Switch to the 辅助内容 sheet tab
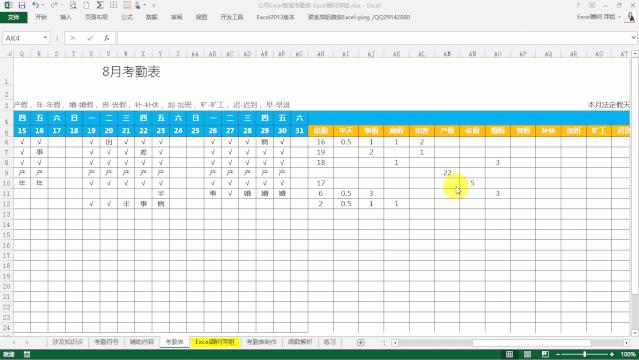 [x=141, y=342]
